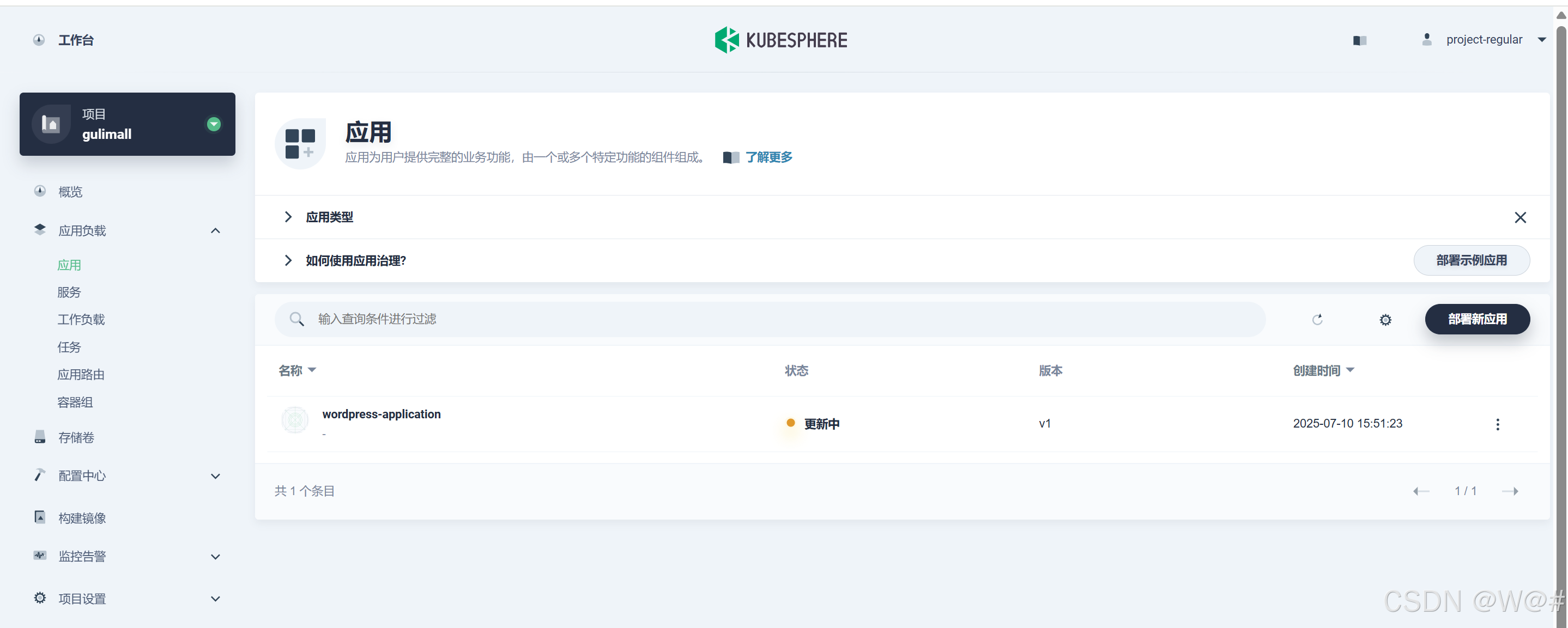Open the project-regular user dropdown arrow
Screen dimensions: 1568x628
pos(1542,40)
